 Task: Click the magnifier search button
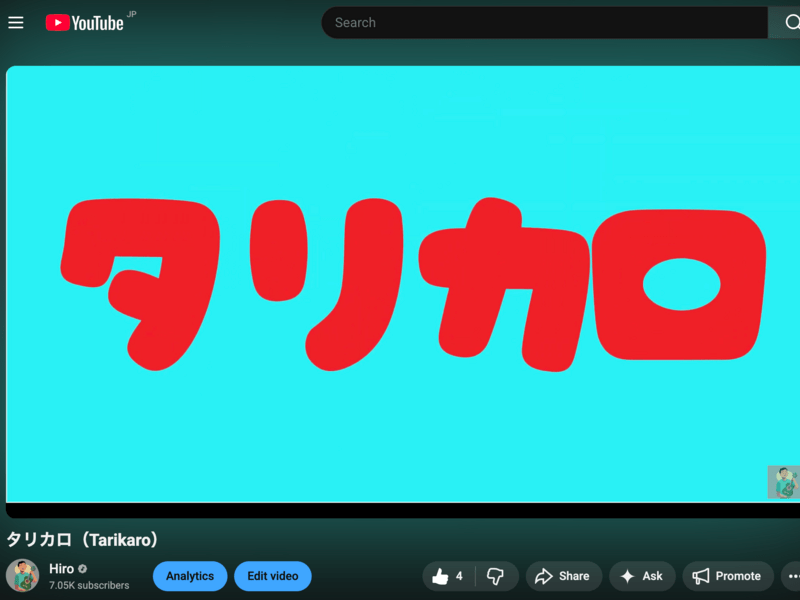[786, 22]
